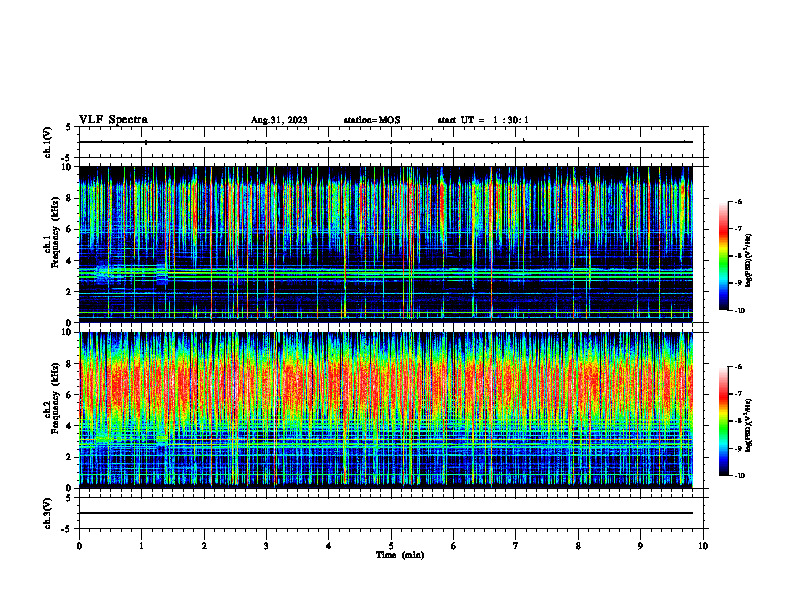This screenshot has height=612, width=792.
Task: Click the ch.1(V) upper tick label "5"
Action: [69, 127]
